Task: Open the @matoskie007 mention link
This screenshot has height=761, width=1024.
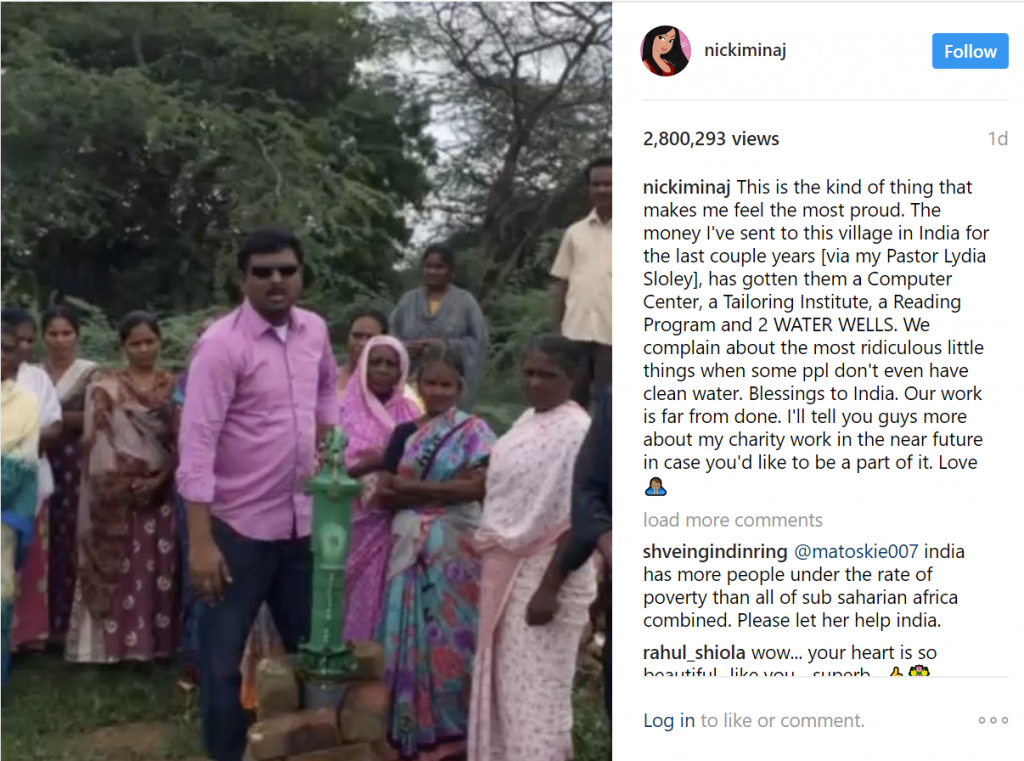Action: pyautogui.click(x=856, y=551)
